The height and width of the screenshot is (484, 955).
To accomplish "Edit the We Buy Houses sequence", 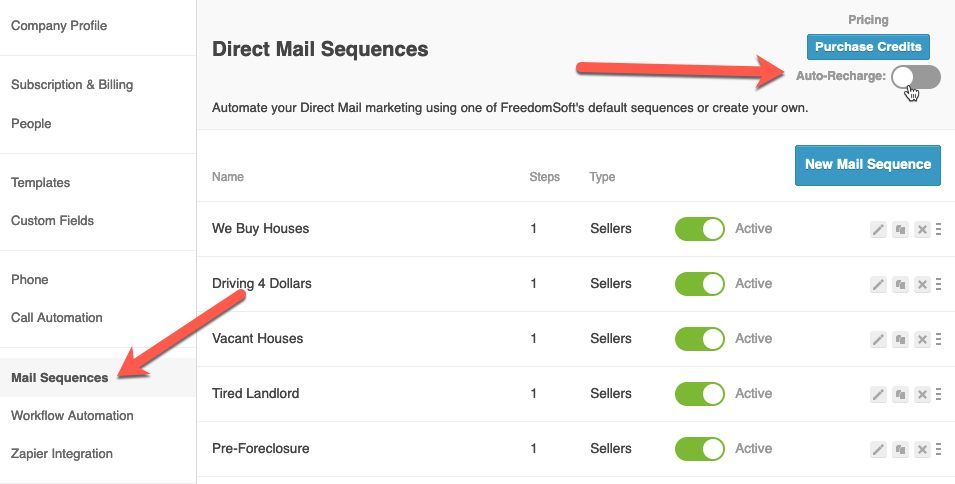I will click(x=878, y=230).
